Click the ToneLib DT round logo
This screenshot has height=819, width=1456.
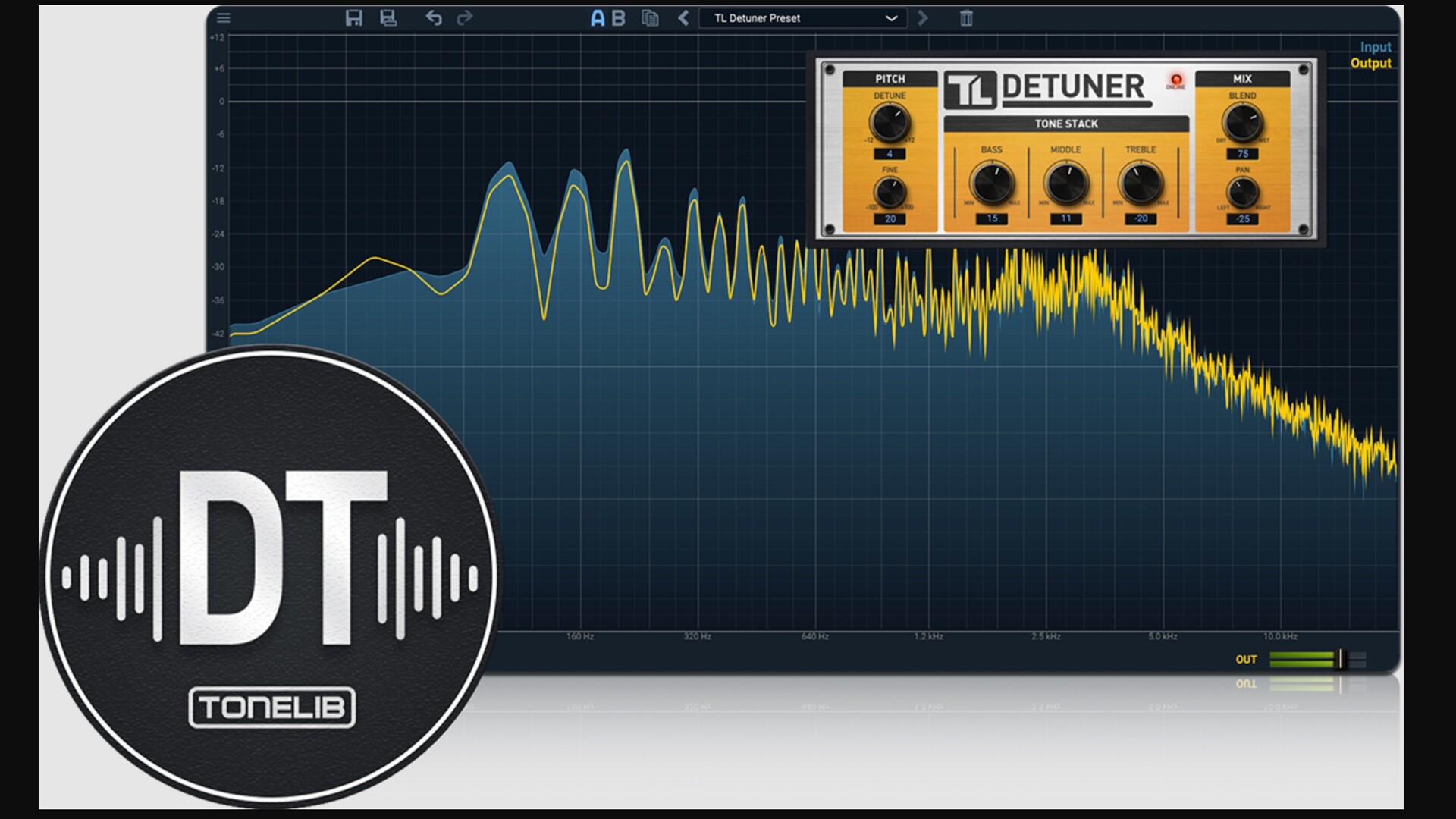point(271,577)
